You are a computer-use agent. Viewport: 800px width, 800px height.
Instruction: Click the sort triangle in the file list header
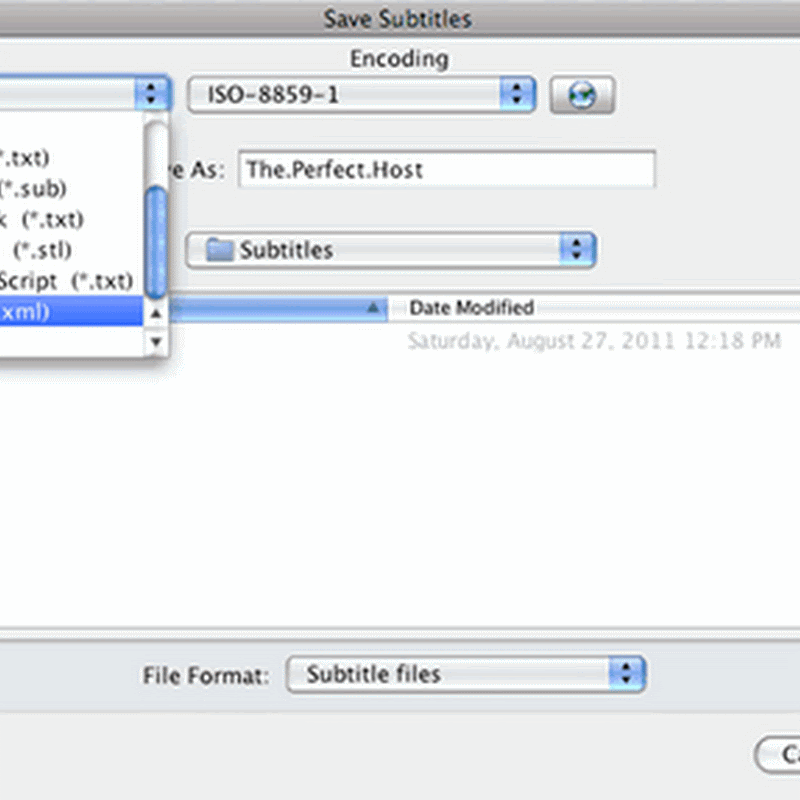coord(374,309)
